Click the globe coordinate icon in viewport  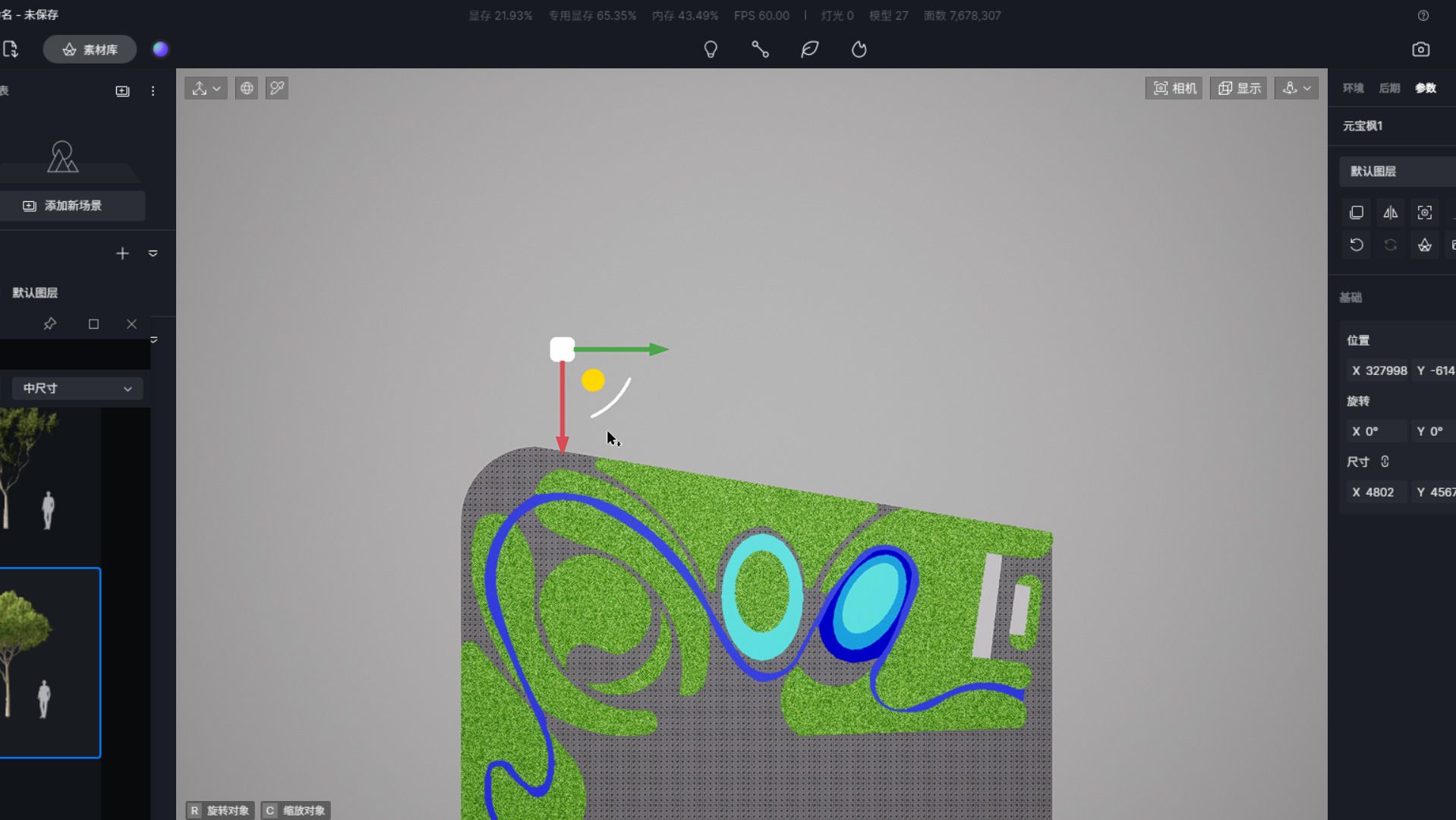(x=247, y=88)
